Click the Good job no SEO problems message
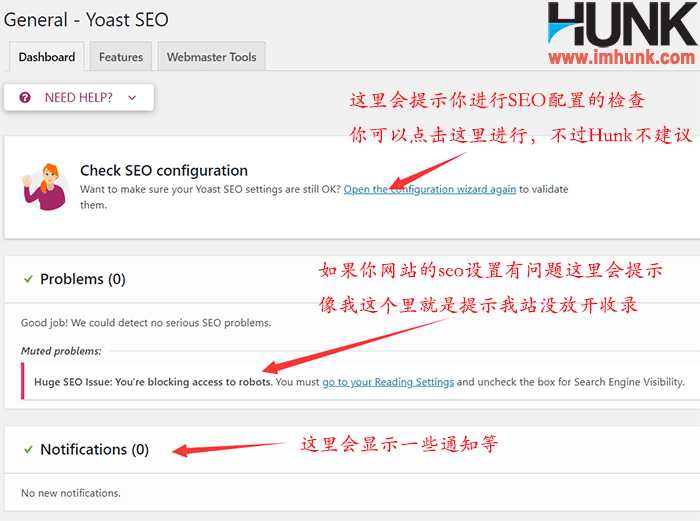The width and height of the screenshot is (700, 521). tap(146, 323)
